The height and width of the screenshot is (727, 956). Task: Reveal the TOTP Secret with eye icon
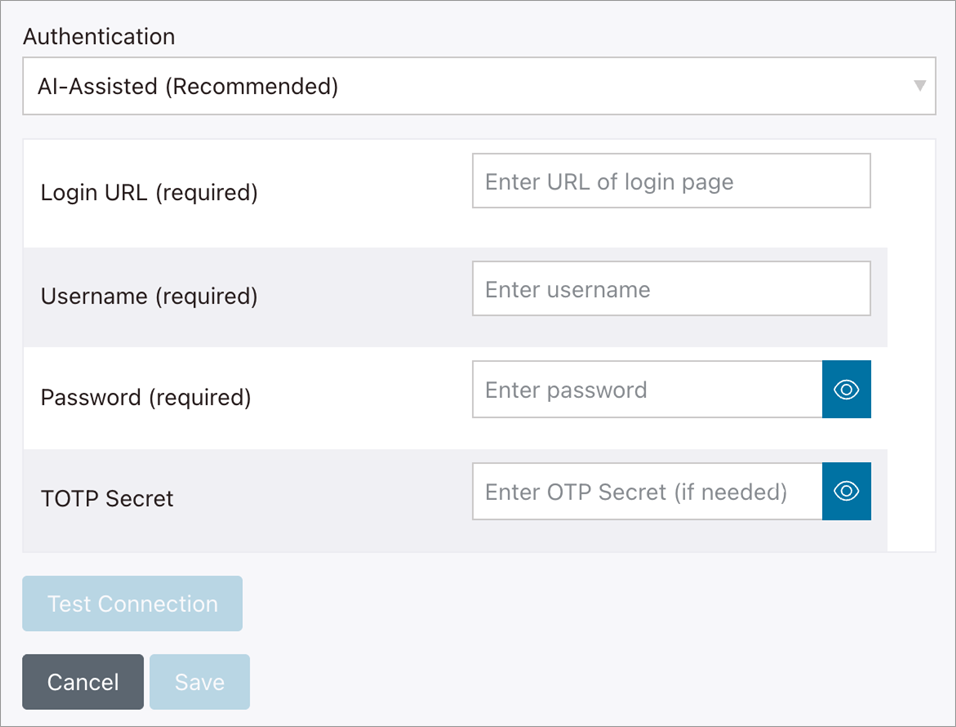point(846,491)
